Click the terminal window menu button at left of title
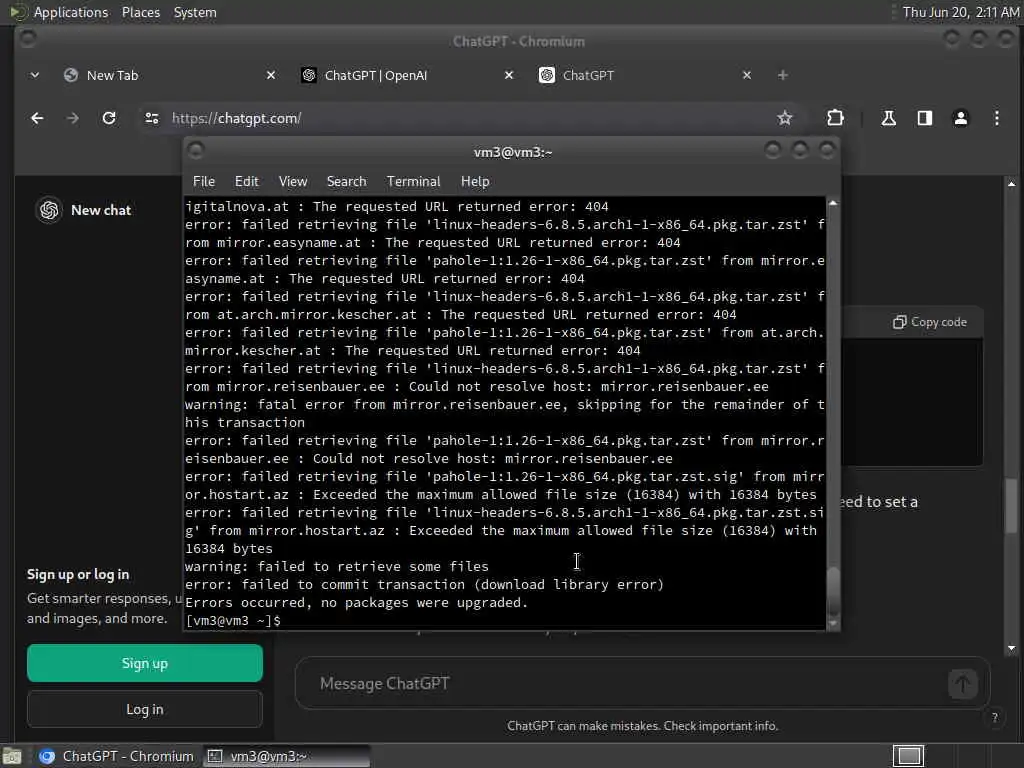1024x768 pixels. coord(196,151)
